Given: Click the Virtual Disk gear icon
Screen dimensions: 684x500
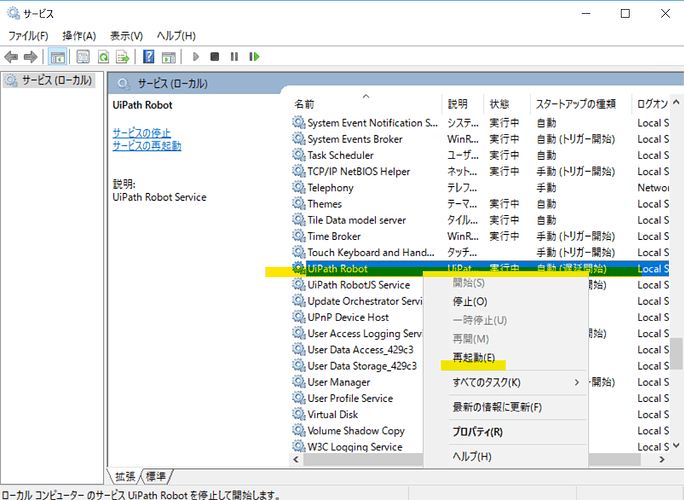Looking at the screenshot, I should [298, 414].
